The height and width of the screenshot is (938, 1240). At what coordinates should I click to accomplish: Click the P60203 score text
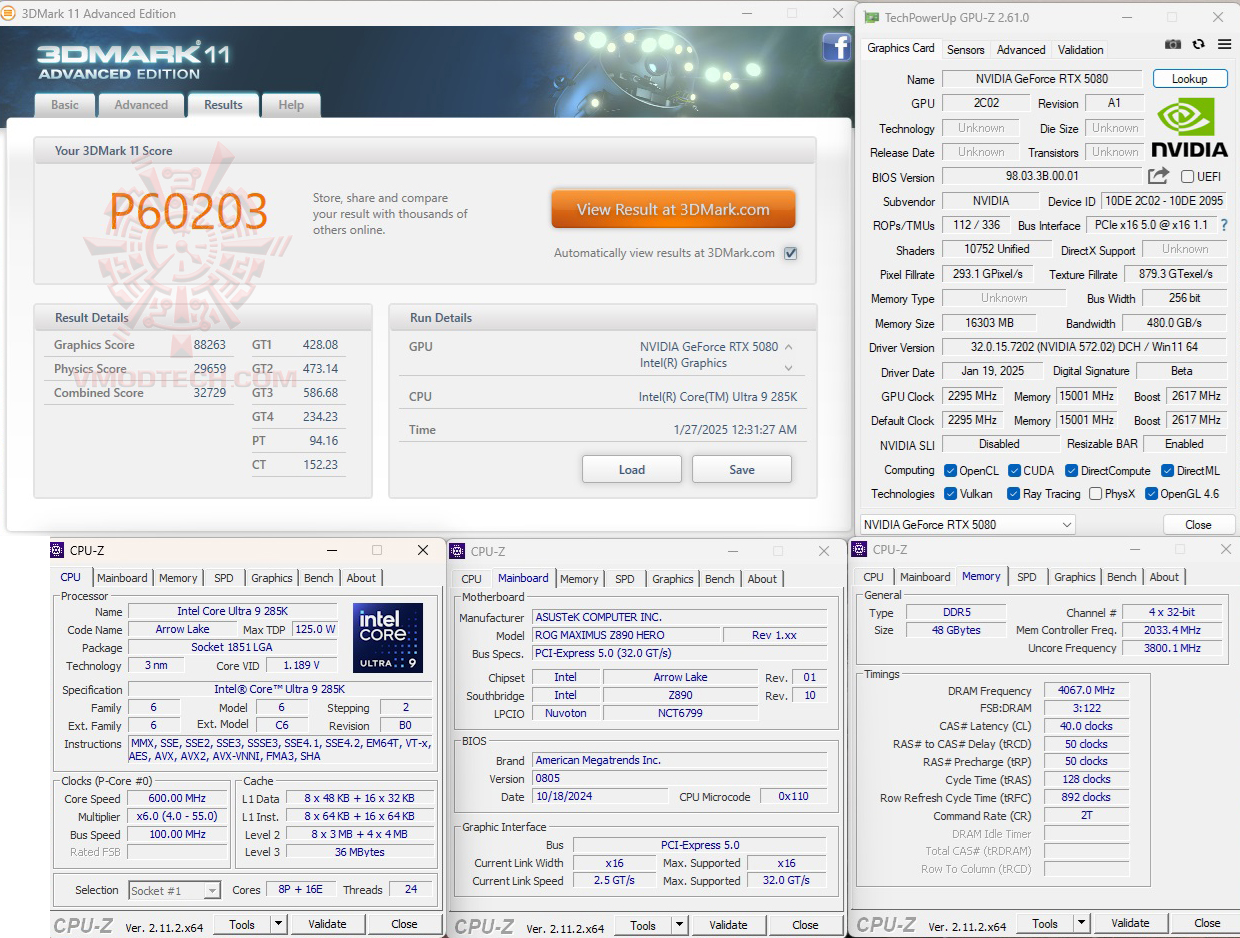coord(188,211)
